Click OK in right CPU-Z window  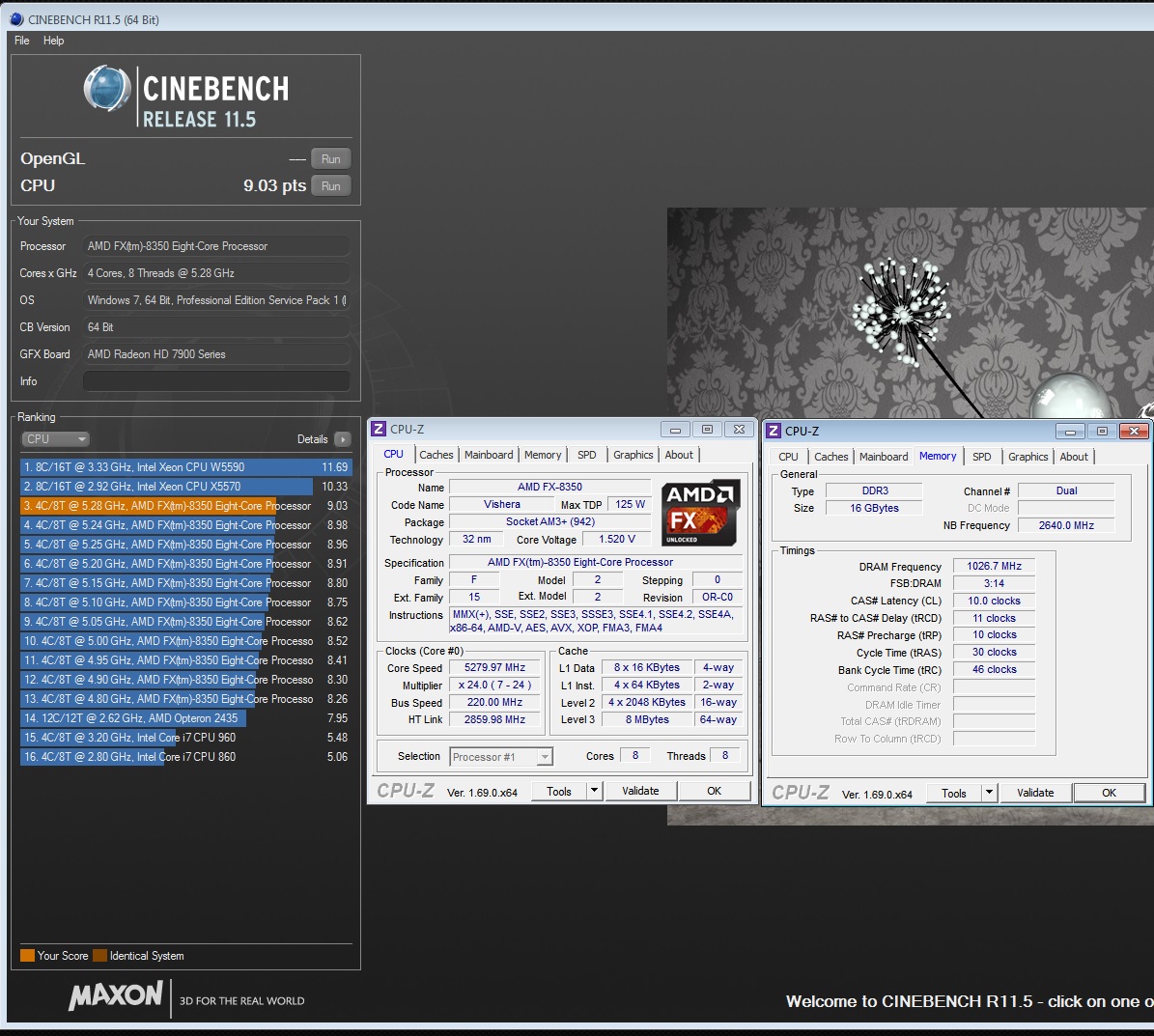pos(1109,794)
